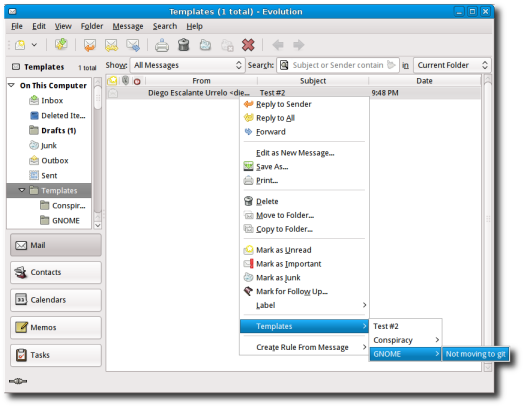
Task: Click the Junk toolbar icon
Action: [x=205, y=45]
